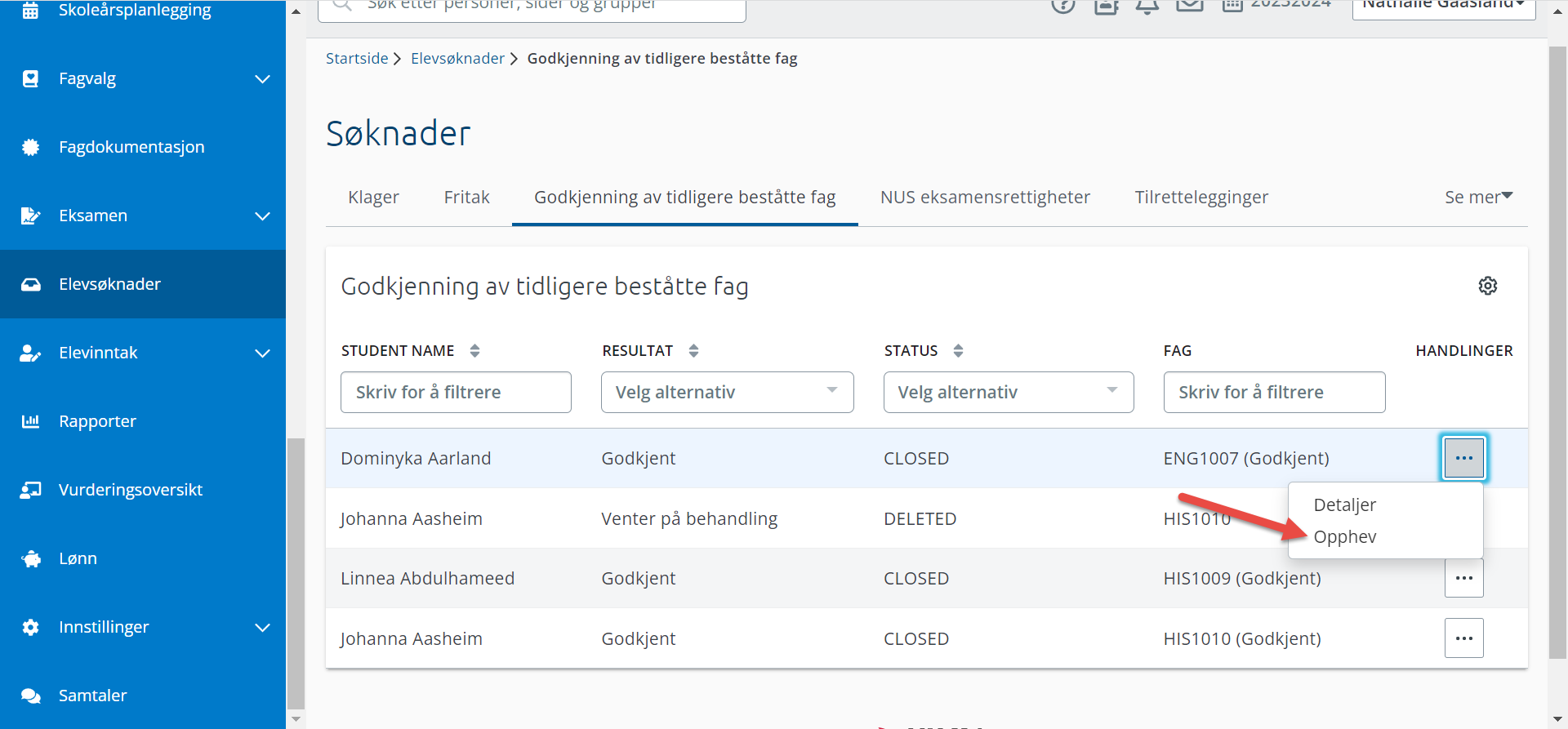
Task: Go to Elevsøknader breadcrumb link
Action: tap(457, 58)
